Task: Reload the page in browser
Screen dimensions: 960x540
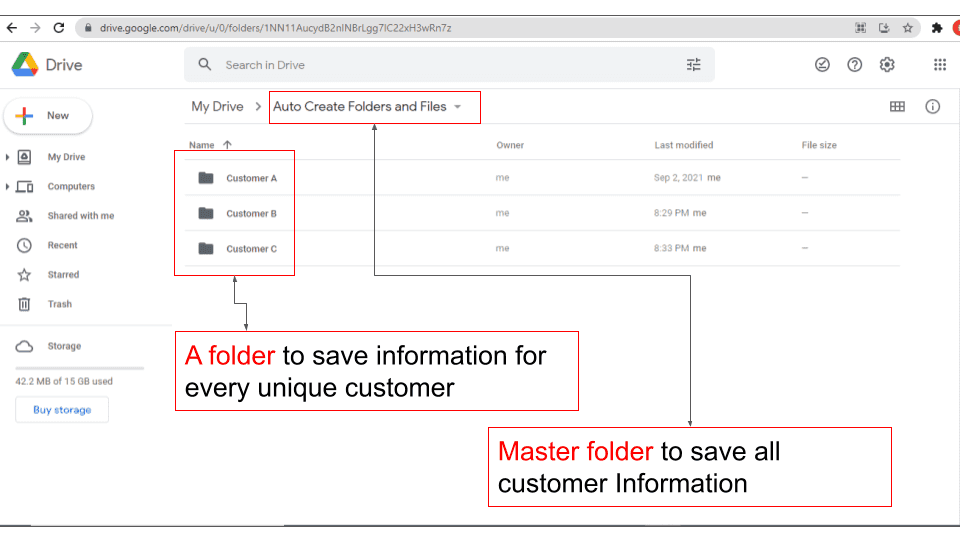Action: pos(59,28)
